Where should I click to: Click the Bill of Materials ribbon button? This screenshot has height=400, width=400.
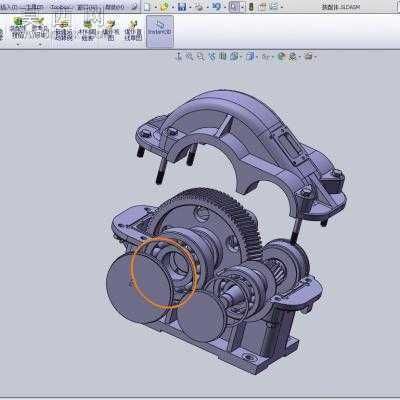87,30
